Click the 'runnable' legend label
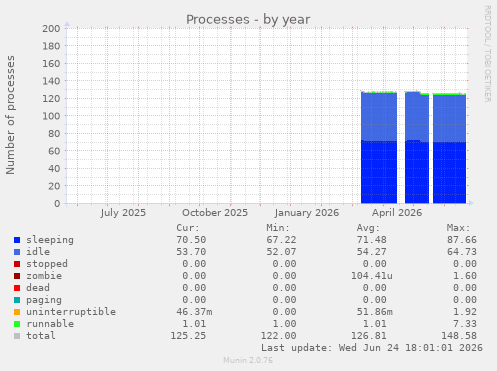The width and height of the screenshot is (497, 371). click(x=50, y=324)
